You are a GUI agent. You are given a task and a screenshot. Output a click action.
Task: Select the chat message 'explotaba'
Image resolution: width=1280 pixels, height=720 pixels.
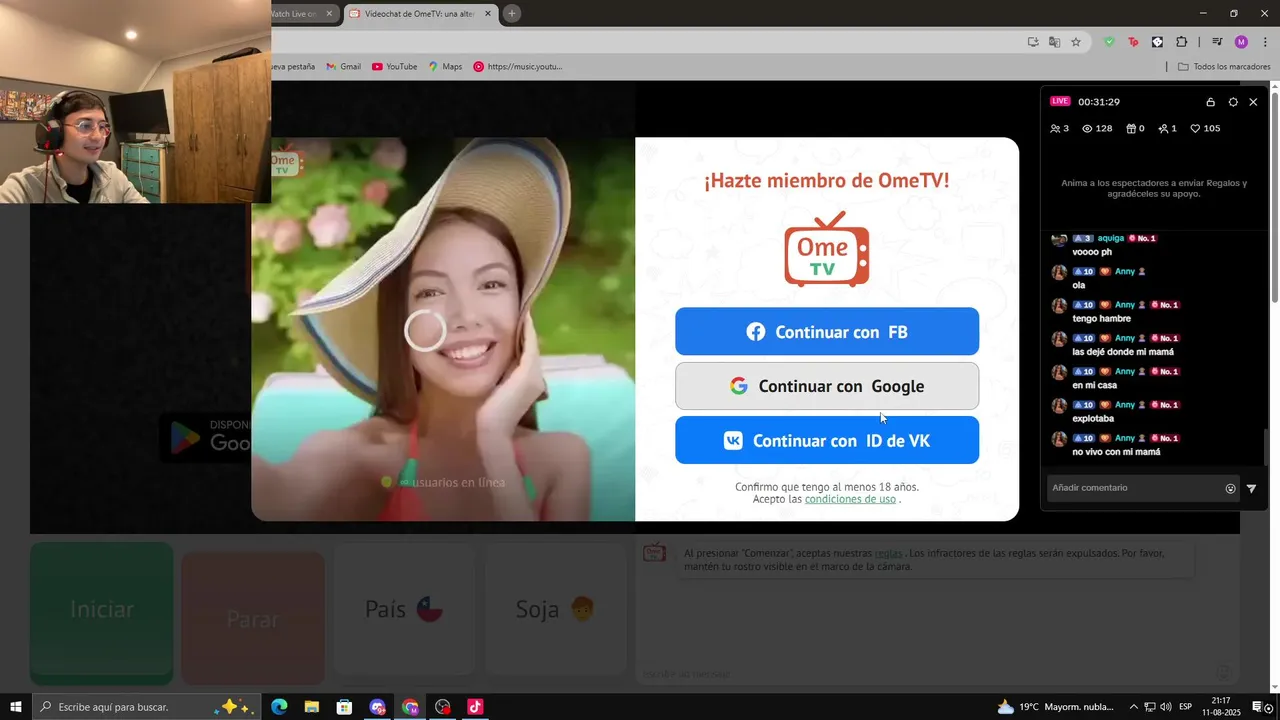pyautogui.click(x=1093, y=419)
